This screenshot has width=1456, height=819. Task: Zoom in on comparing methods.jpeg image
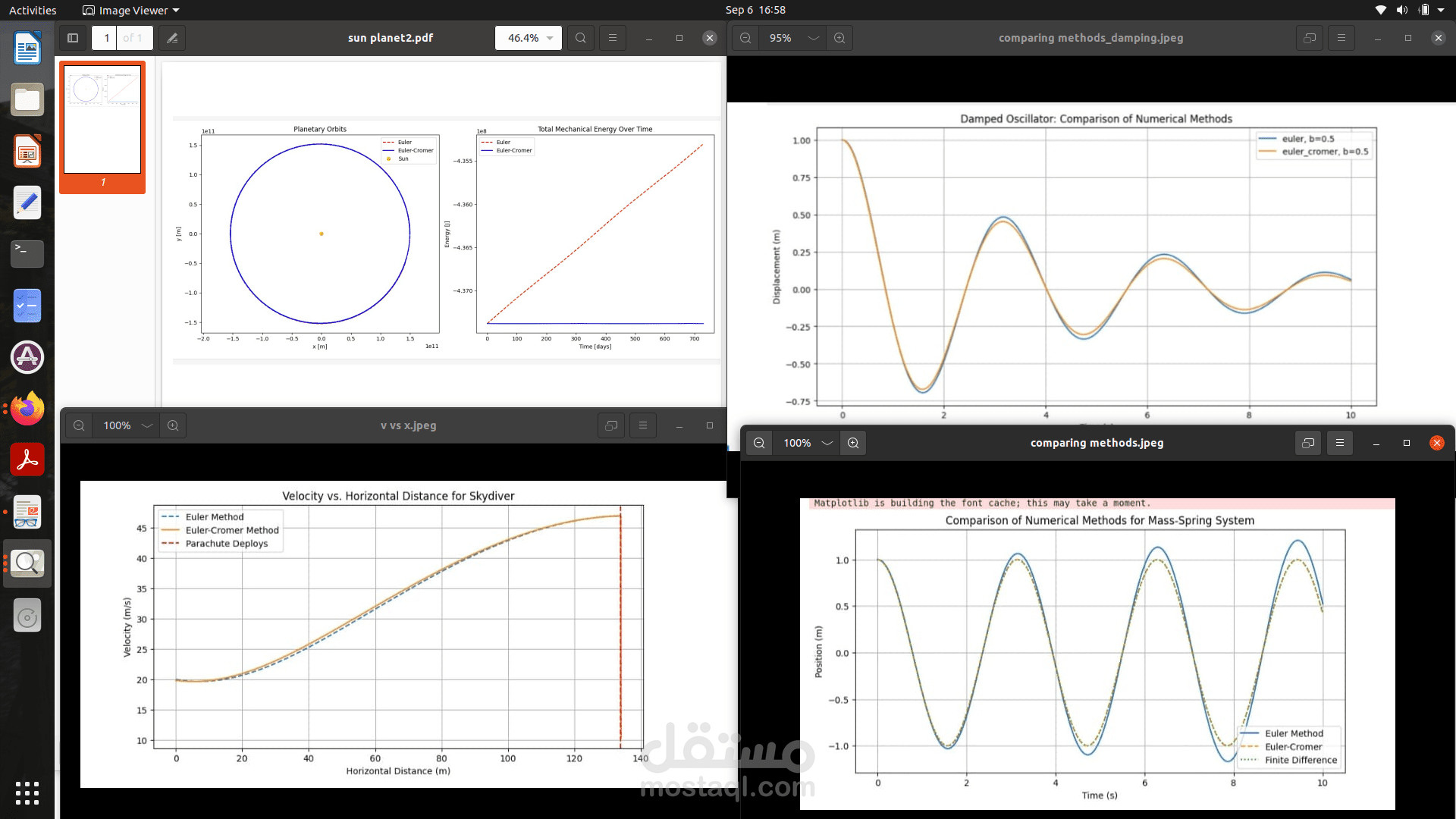coord(853,443)
